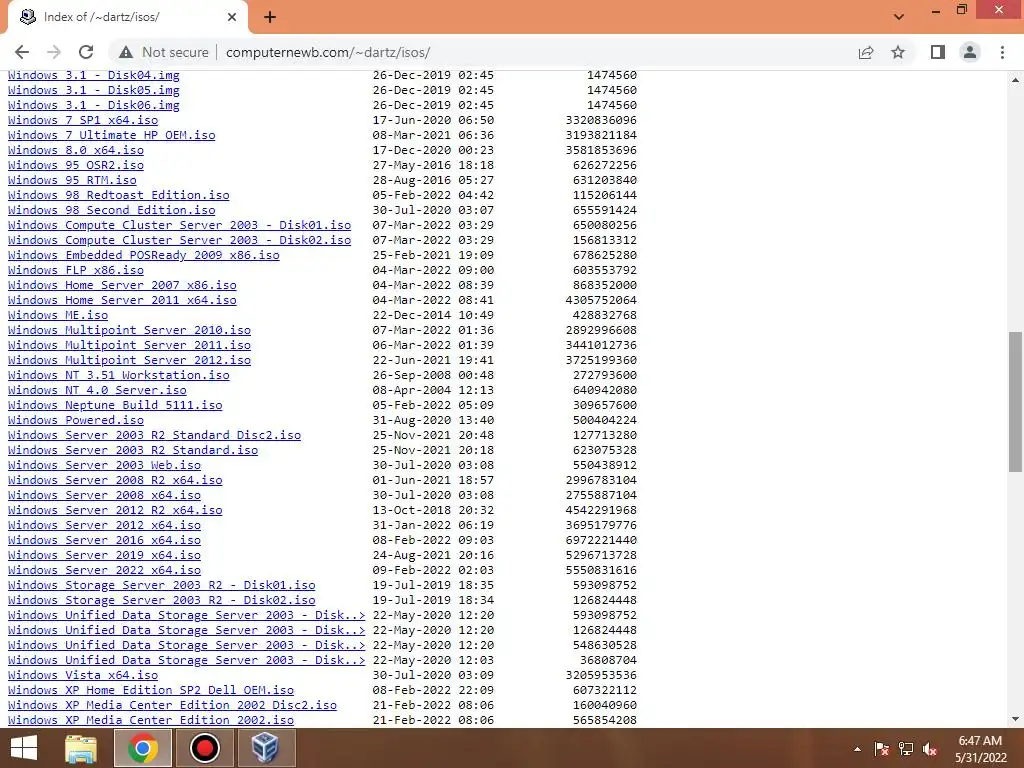Screen dimensions: 1024x768
Task: Open a new browser tab
Action: (270, 17)
